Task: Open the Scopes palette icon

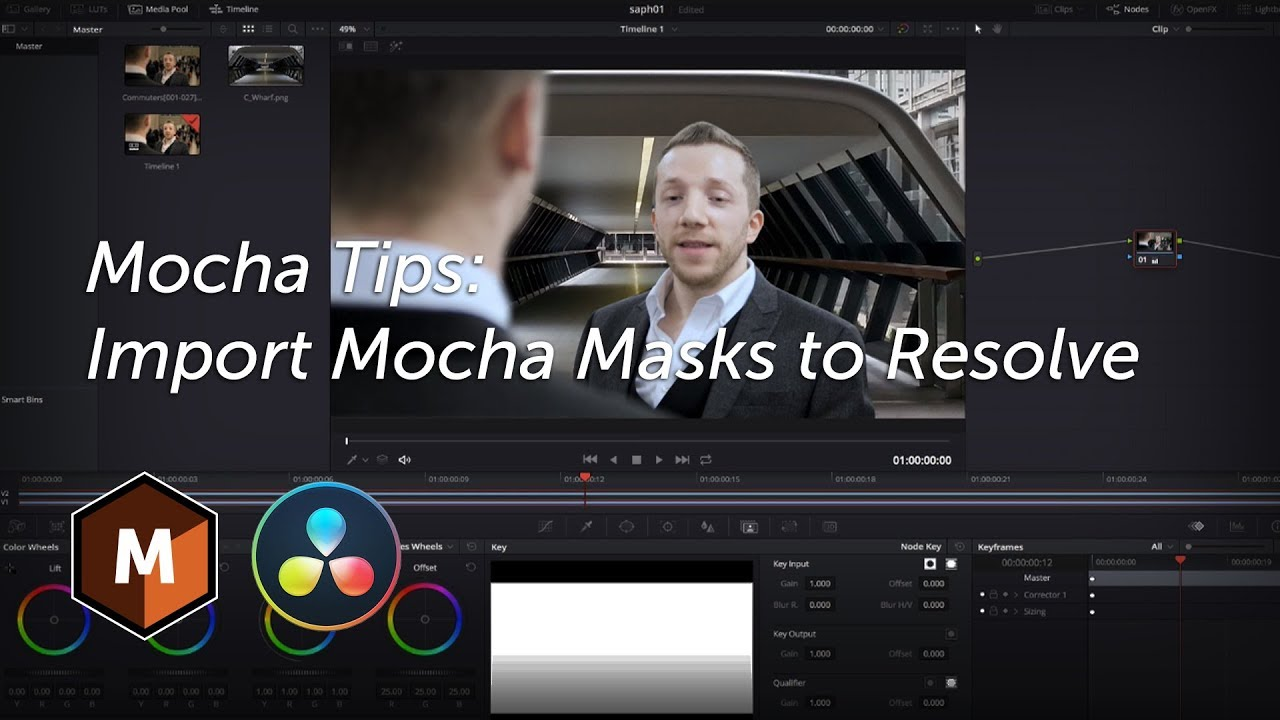Action: point(1237,526)
